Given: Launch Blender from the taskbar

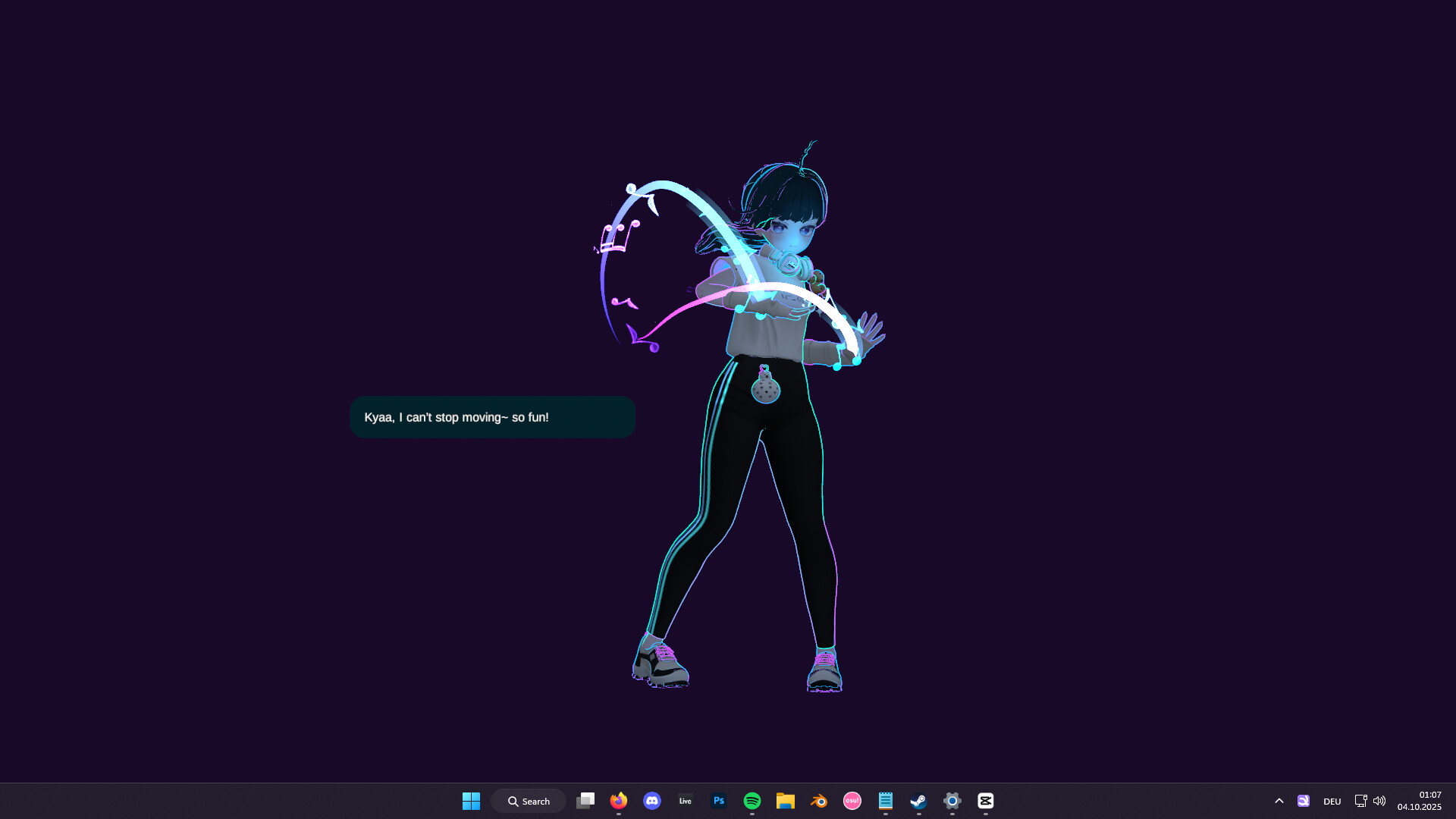Looking at the screenshot, I should pos(819,801).
